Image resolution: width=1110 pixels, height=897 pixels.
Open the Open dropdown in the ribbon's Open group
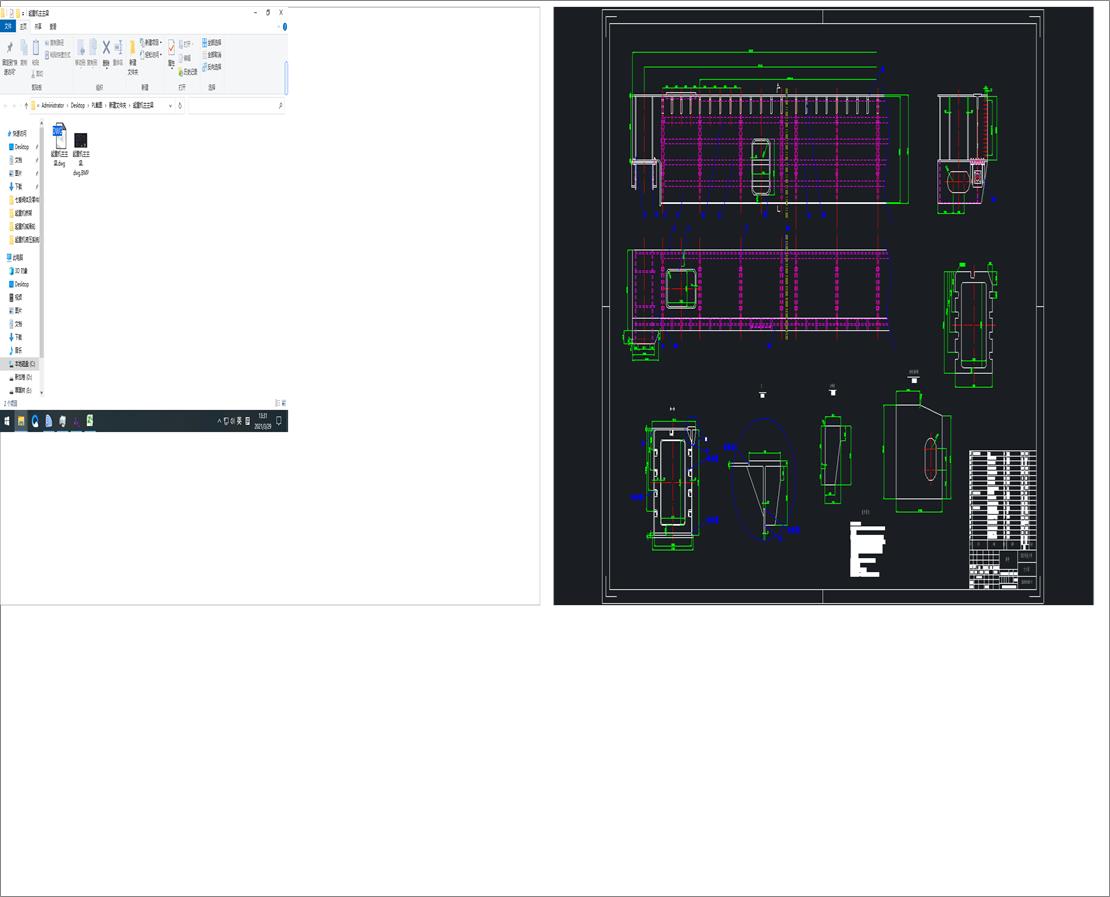[x=186, y=44]
